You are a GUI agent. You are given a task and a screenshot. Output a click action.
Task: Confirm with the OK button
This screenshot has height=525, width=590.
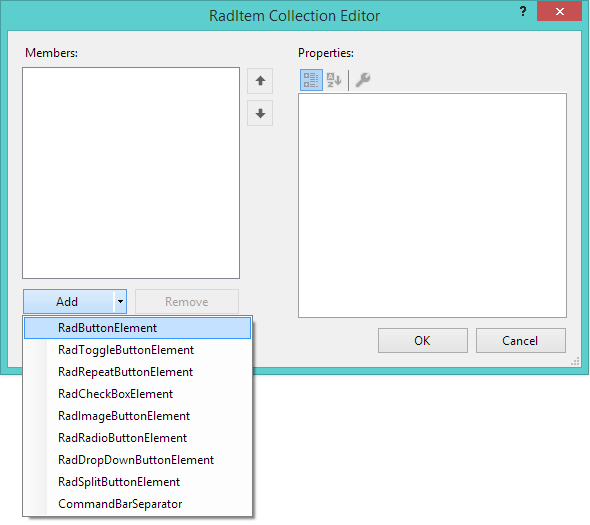[423, 341]
